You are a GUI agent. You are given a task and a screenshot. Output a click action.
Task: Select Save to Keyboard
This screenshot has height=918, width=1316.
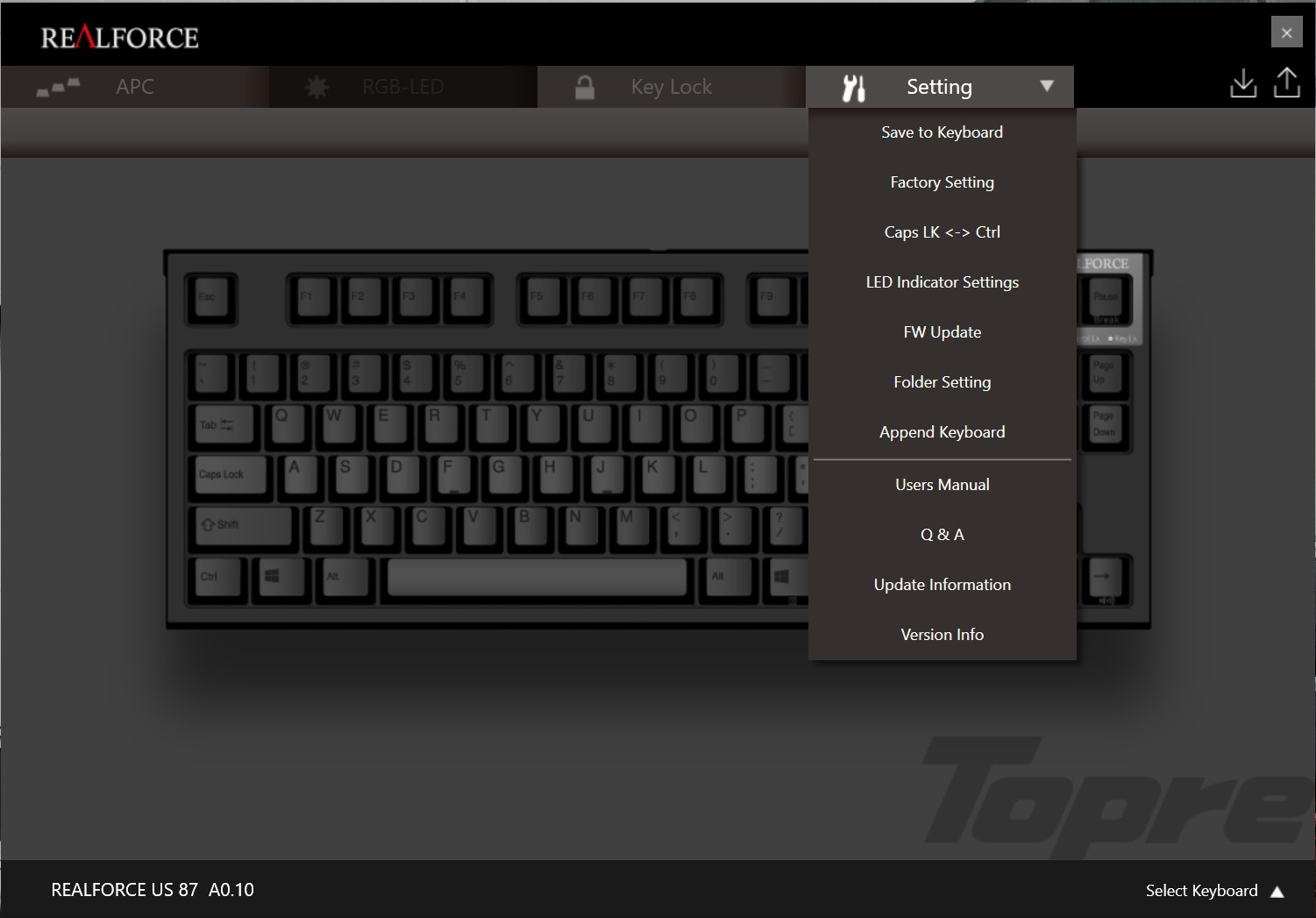tap(942, 132)
